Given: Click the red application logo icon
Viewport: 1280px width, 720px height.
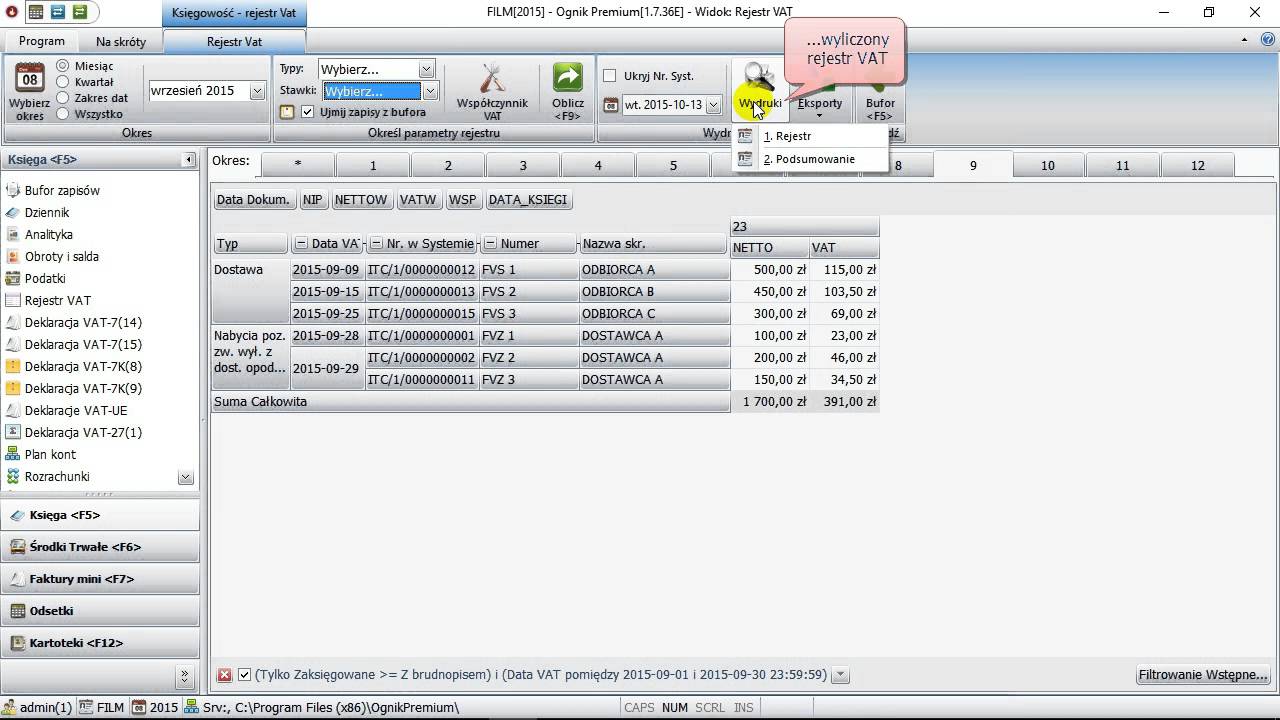Looking at the screenshot, I should (11, 12).
